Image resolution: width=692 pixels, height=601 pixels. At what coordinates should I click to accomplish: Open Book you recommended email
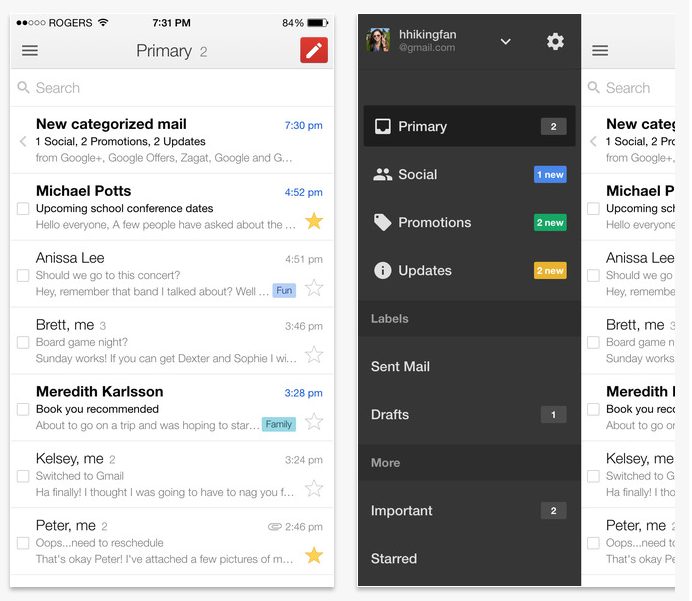[x=172, y=408]
